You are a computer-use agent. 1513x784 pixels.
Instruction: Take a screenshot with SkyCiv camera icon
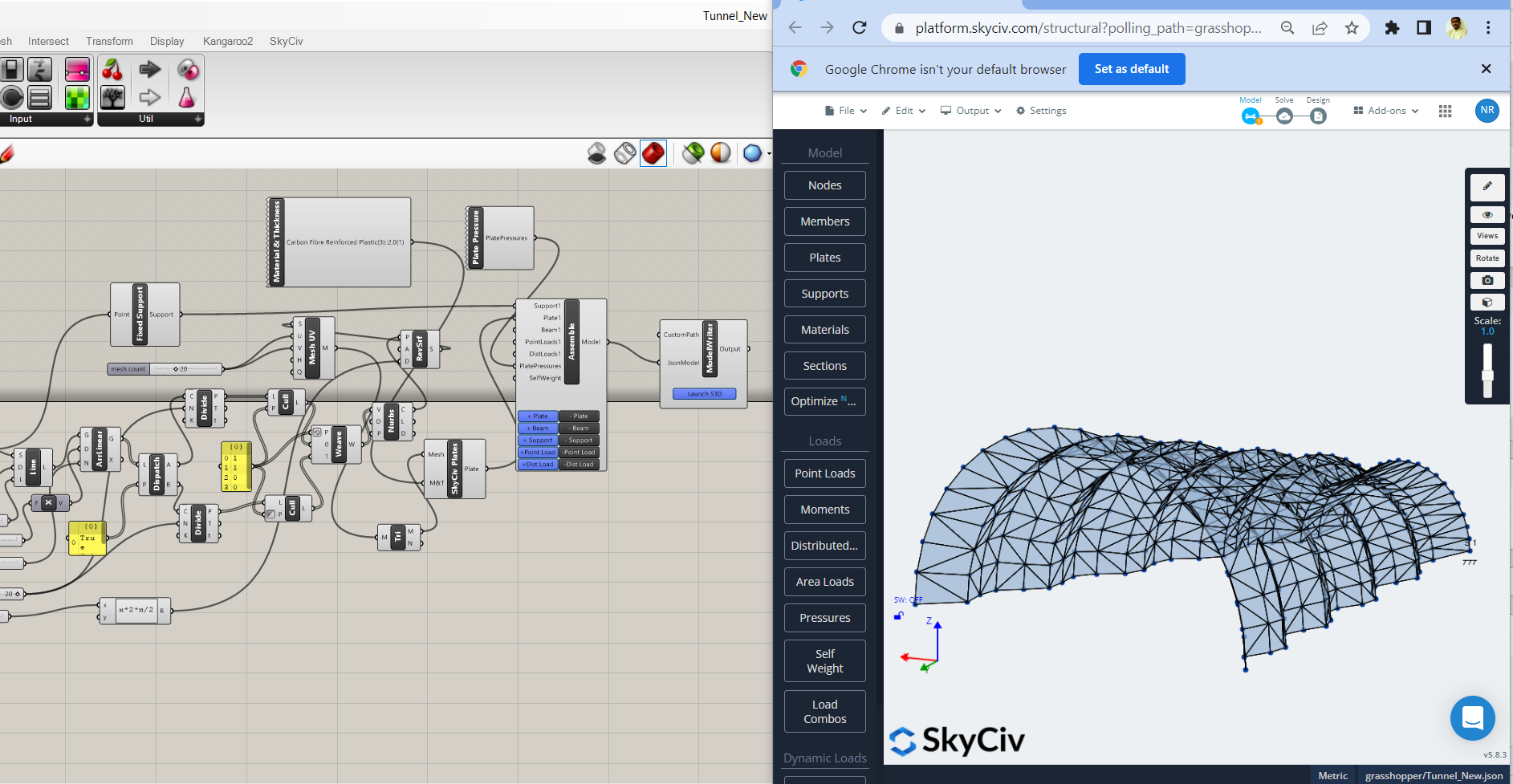coord(1487,280)
